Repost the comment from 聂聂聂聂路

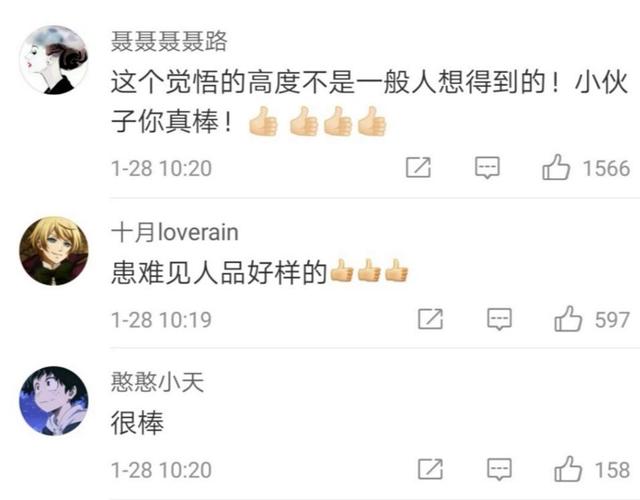click(x=418, y=167)
